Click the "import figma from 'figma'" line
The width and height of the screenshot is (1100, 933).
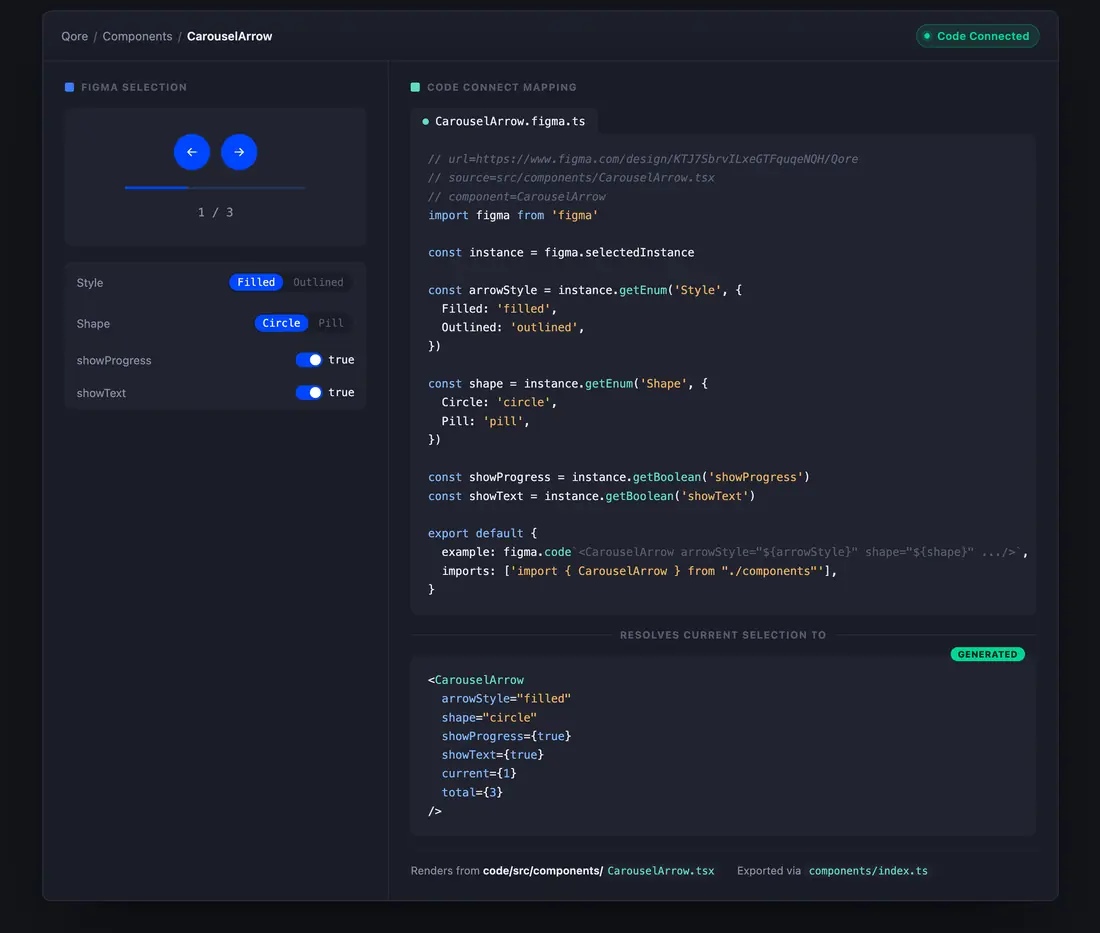(x=513, y=215)
